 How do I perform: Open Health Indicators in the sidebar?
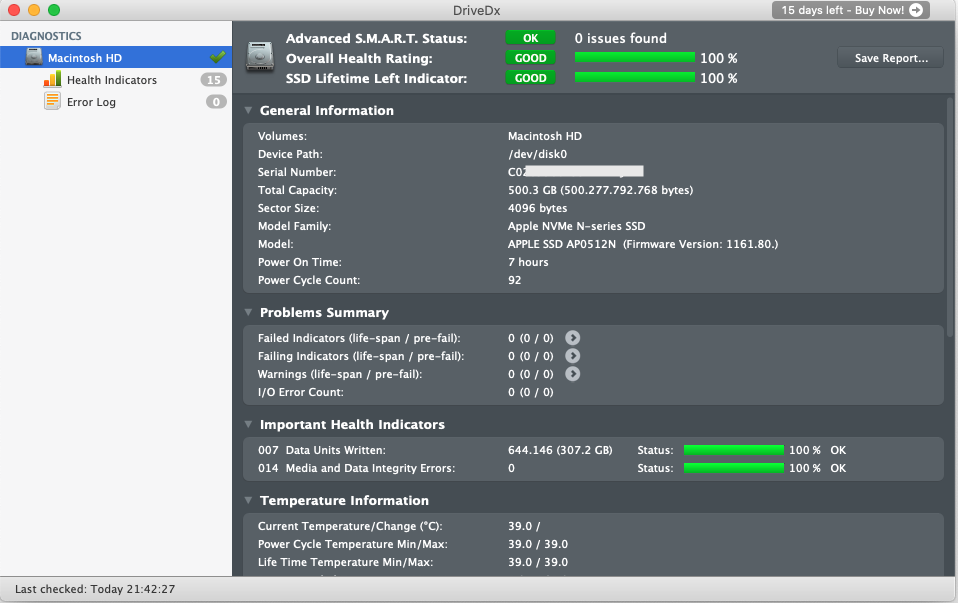tap(116, 80)
